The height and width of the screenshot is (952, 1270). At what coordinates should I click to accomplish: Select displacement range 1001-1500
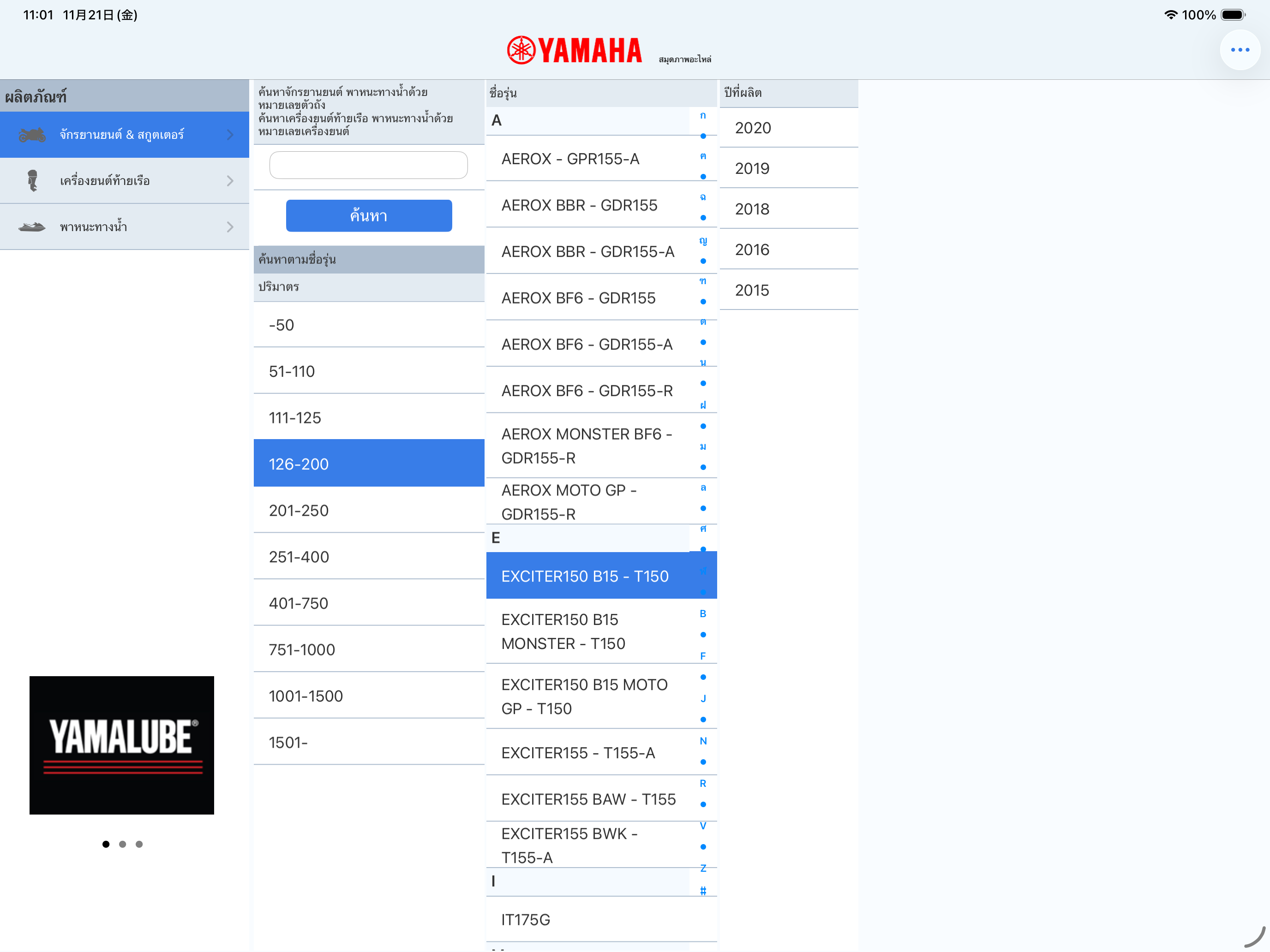point(369,696)
